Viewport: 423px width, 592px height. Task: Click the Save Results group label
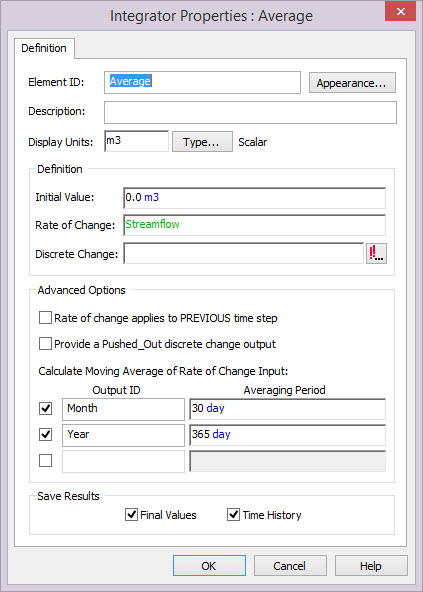point(68,496)
